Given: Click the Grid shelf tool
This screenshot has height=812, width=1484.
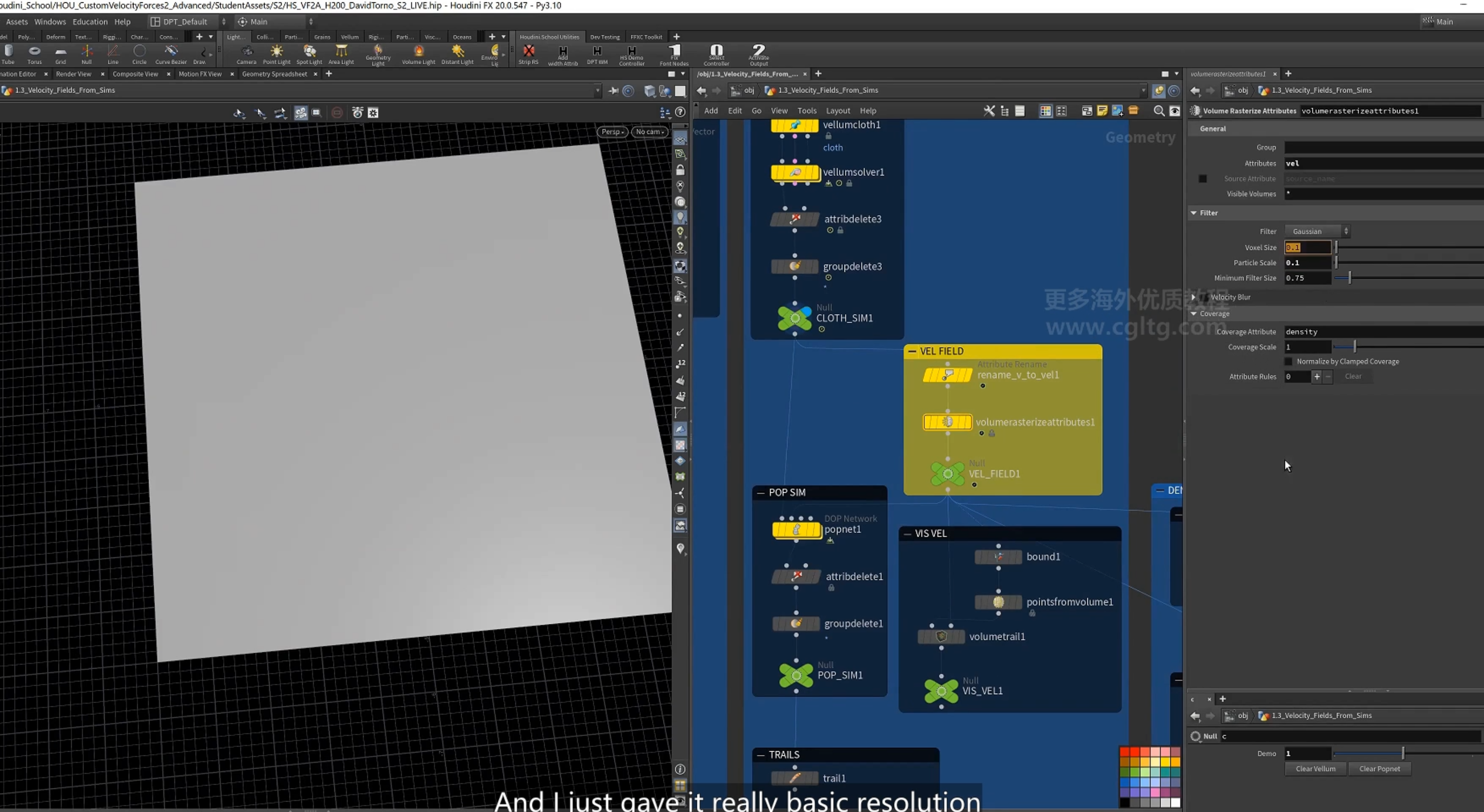Looking at the screenshot, I should [x=60, y=54].
